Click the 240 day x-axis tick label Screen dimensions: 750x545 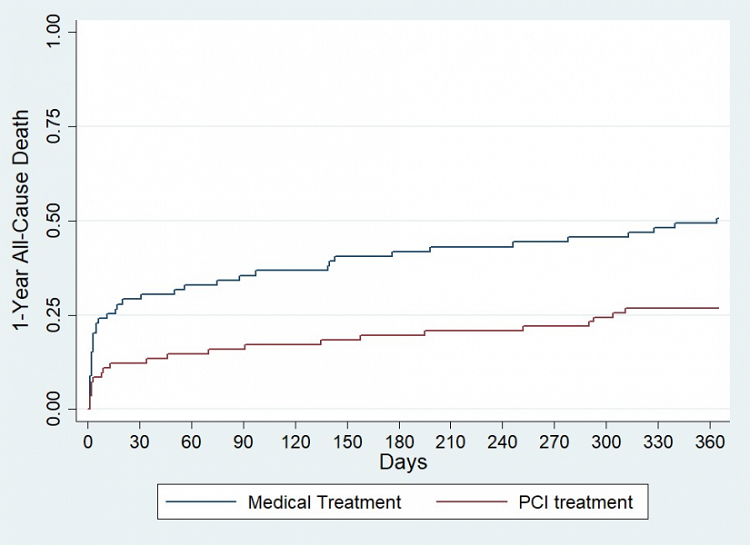tap(502, 441)
